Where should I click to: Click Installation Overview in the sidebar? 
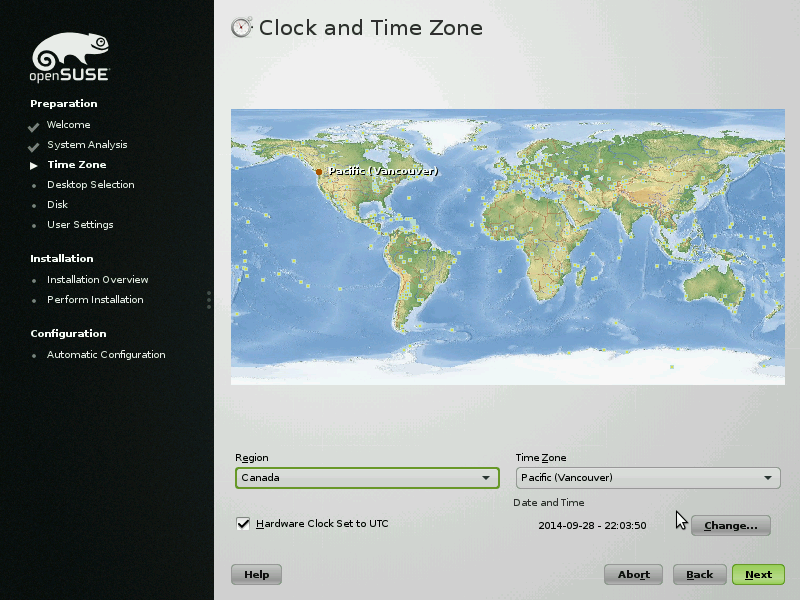tap(97, 280)
